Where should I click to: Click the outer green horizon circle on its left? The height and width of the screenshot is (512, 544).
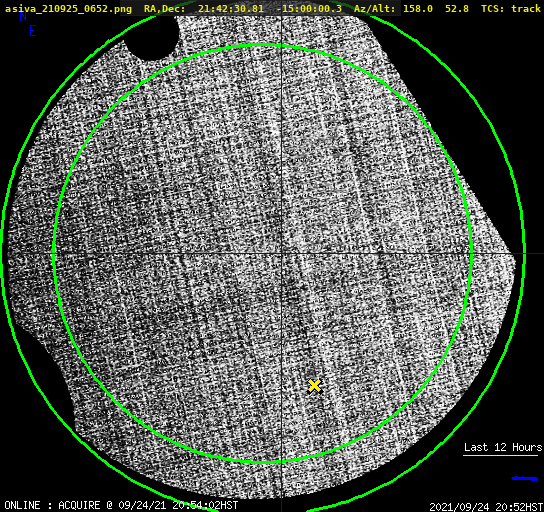click(2, 254)
